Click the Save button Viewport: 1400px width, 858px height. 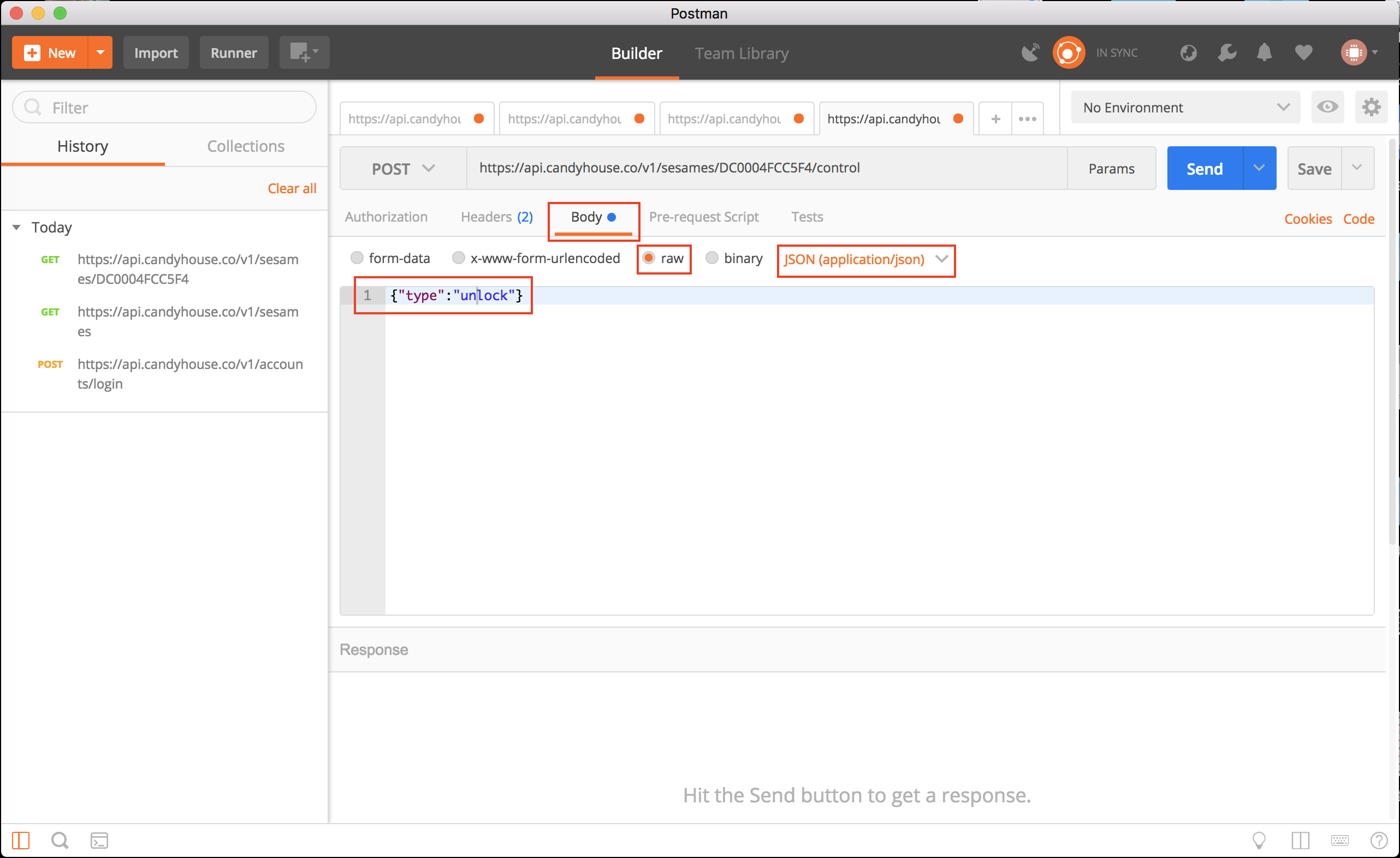[1314, 169]
